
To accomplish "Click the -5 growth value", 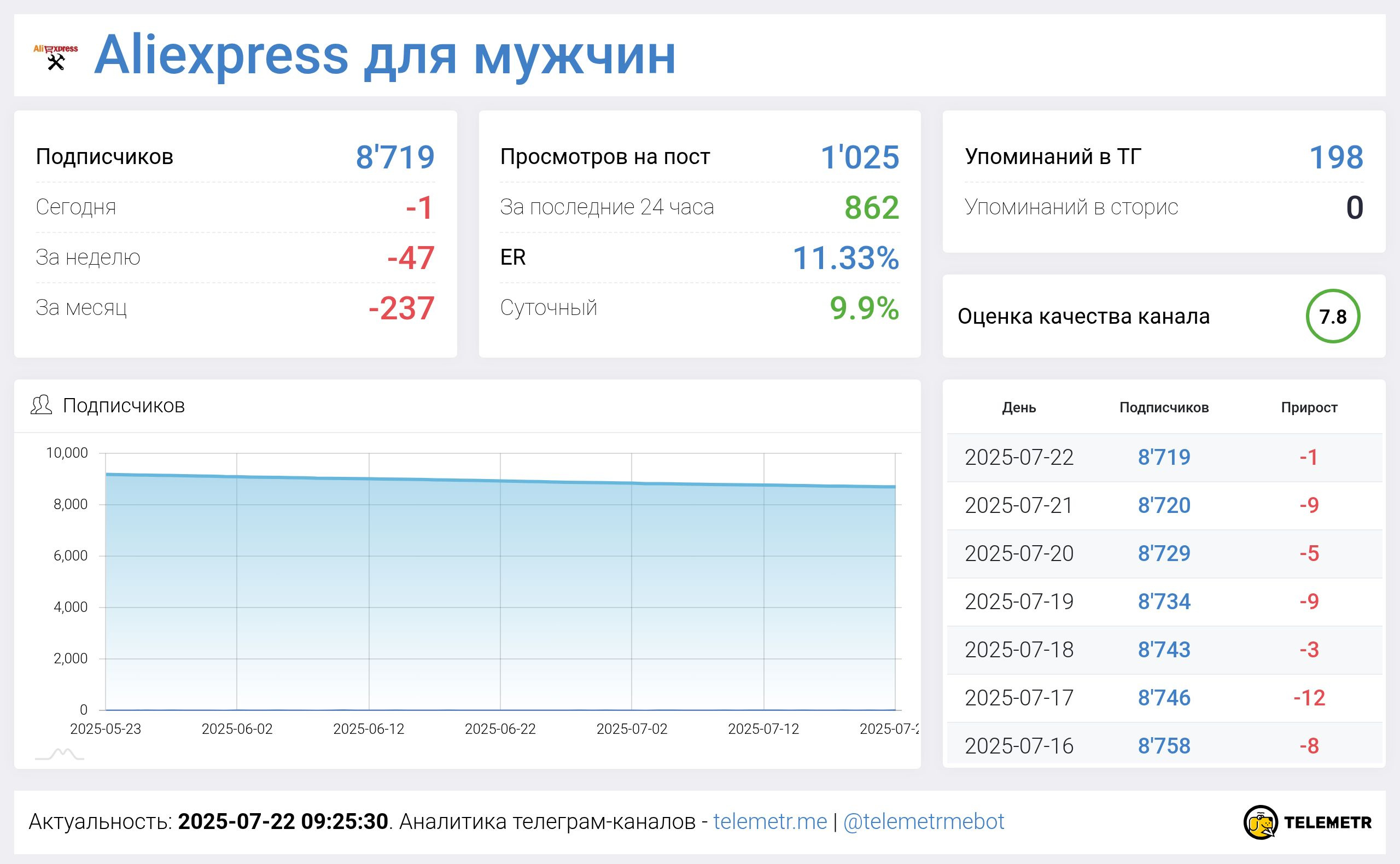I will point(1309,553).
